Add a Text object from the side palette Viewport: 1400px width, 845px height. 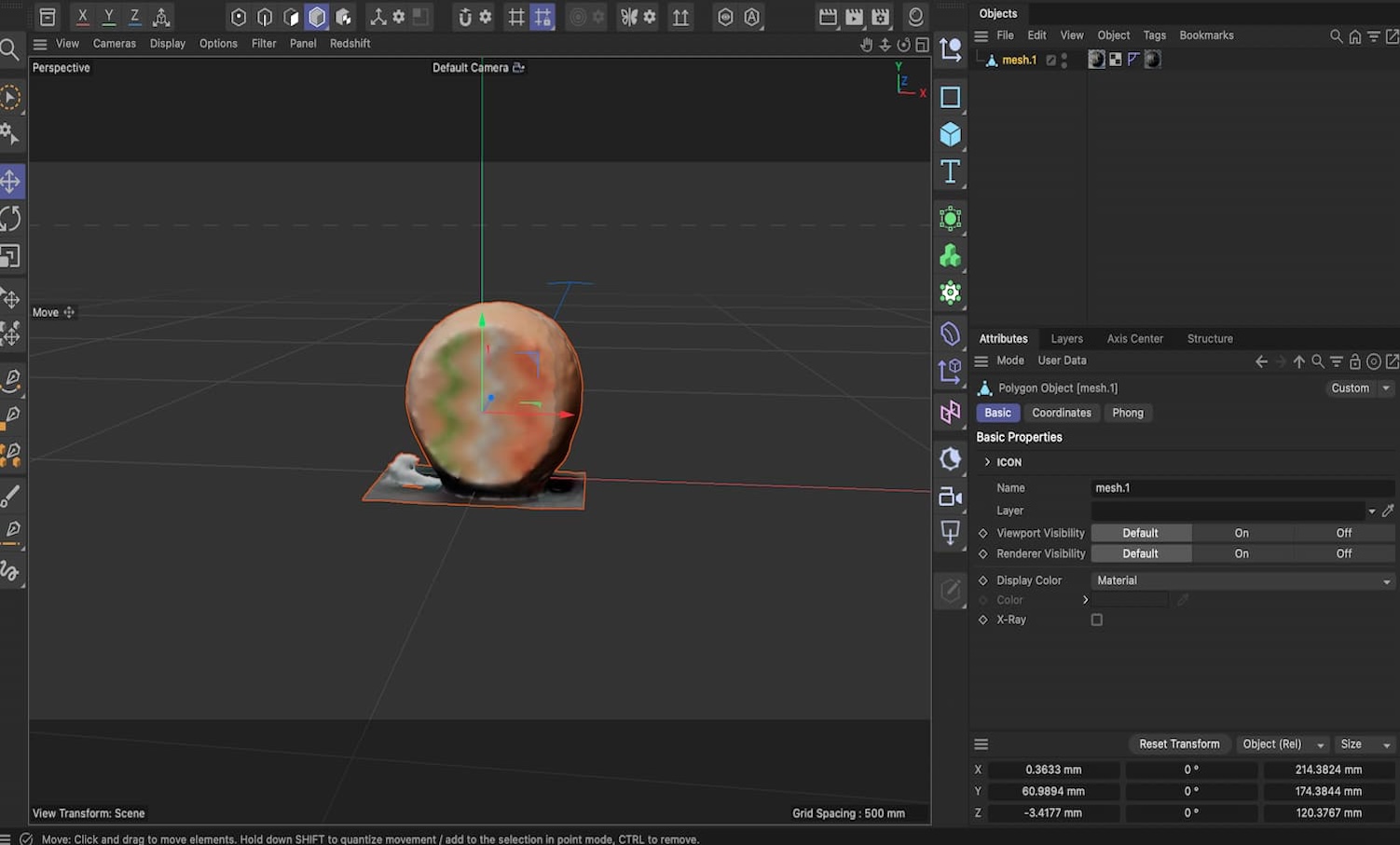click(x=950, y=171)
